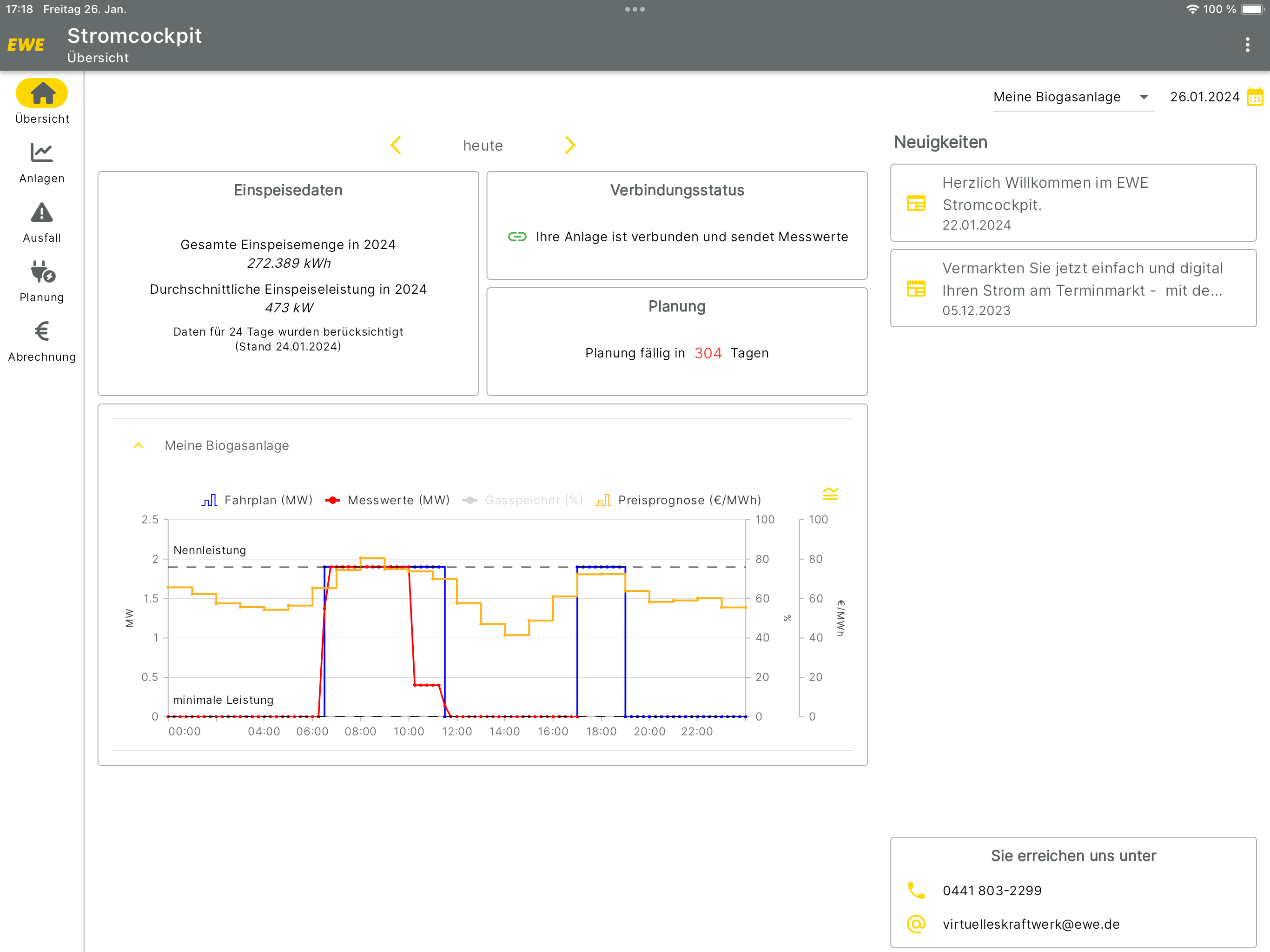Click the dropdown arrow next to plant name
Image resolution: width=1270 pixels, height=952 pixels.
coord(1144,97)
